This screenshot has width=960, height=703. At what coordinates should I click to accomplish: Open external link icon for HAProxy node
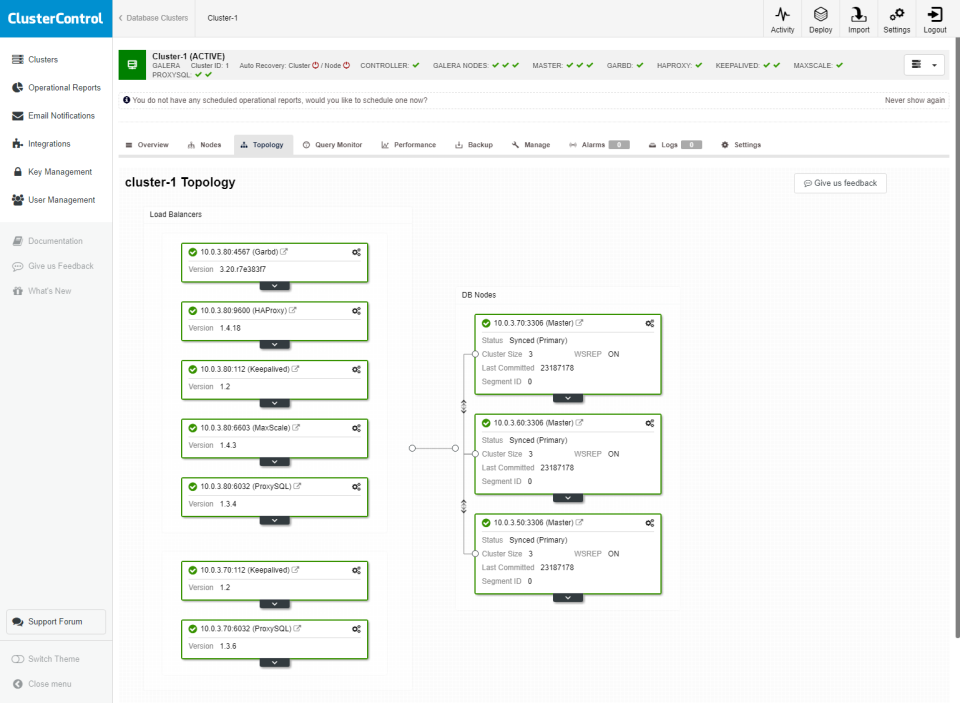point(293,310)
